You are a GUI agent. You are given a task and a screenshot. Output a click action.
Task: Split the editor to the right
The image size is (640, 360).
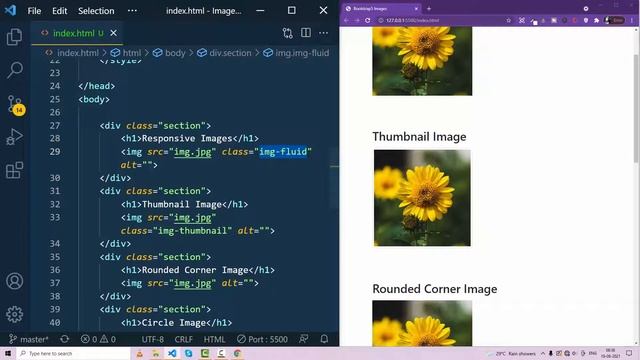tap(306, 33)
